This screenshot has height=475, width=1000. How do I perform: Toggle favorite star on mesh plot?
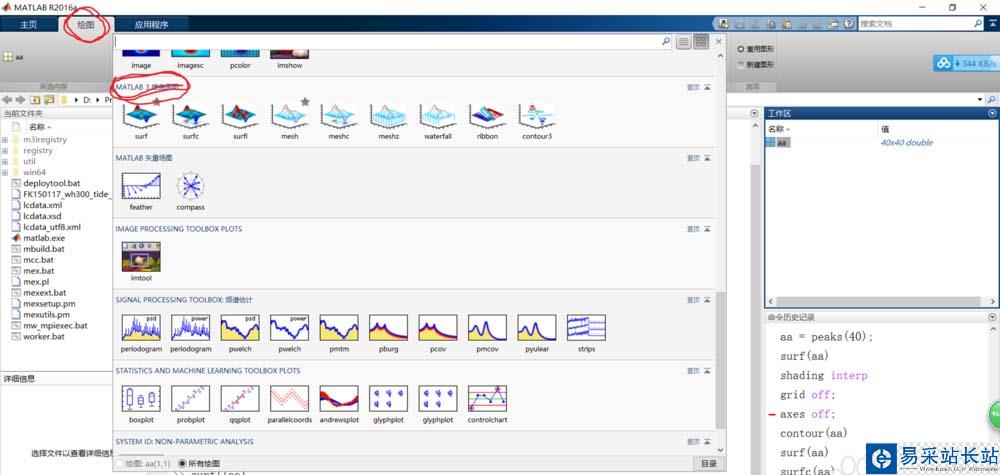[305, 101]
